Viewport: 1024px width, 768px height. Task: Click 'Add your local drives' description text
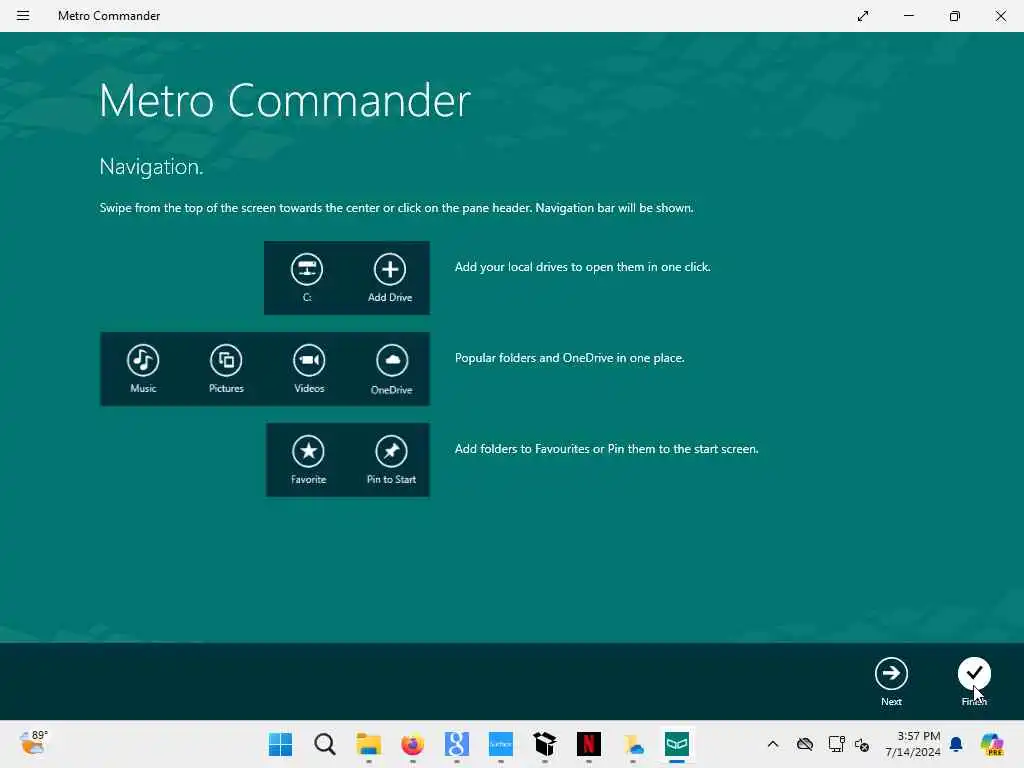(x=583, y=267)
